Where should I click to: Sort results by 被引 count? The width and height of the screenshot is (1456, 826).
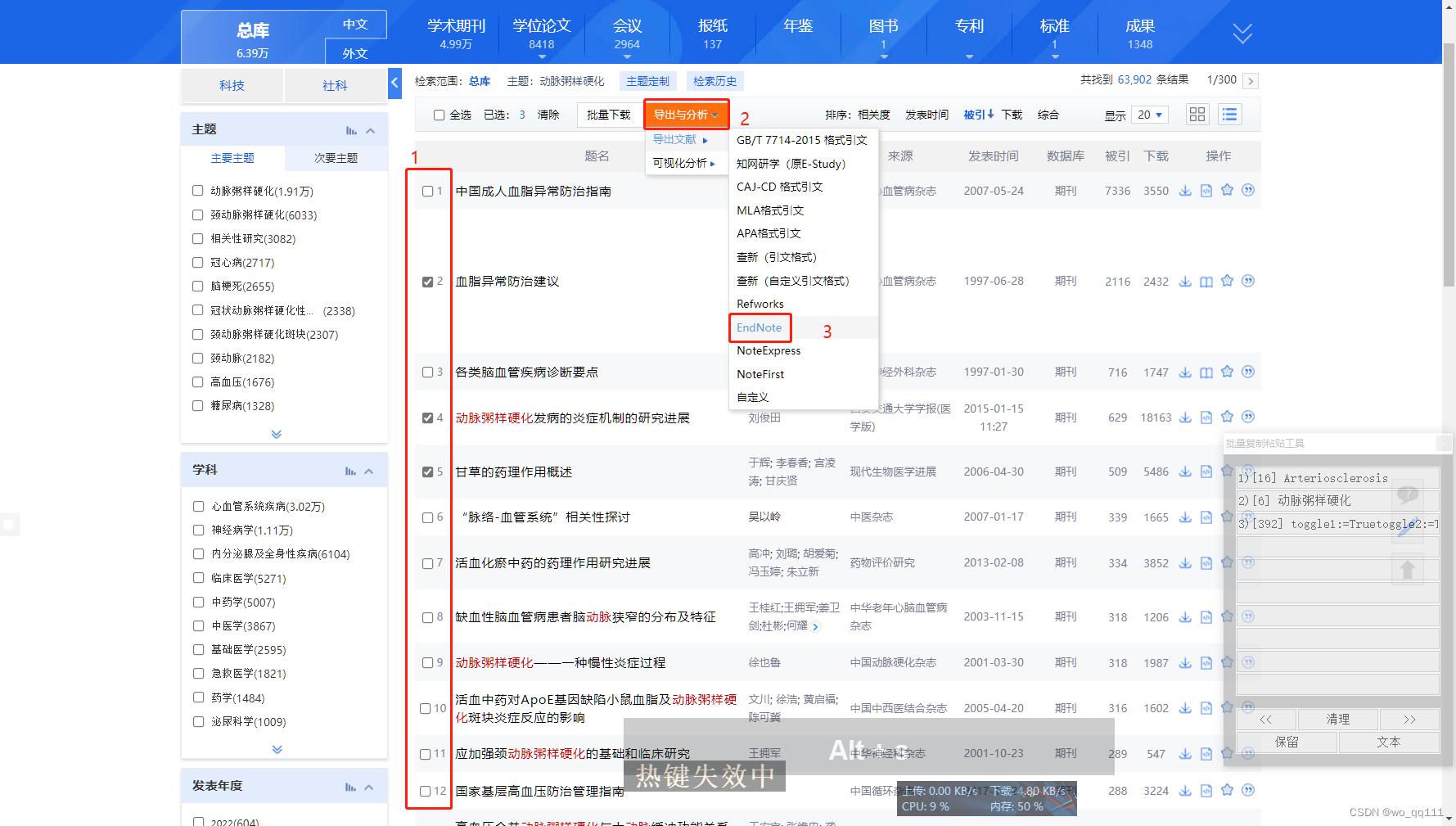point(978,115)
